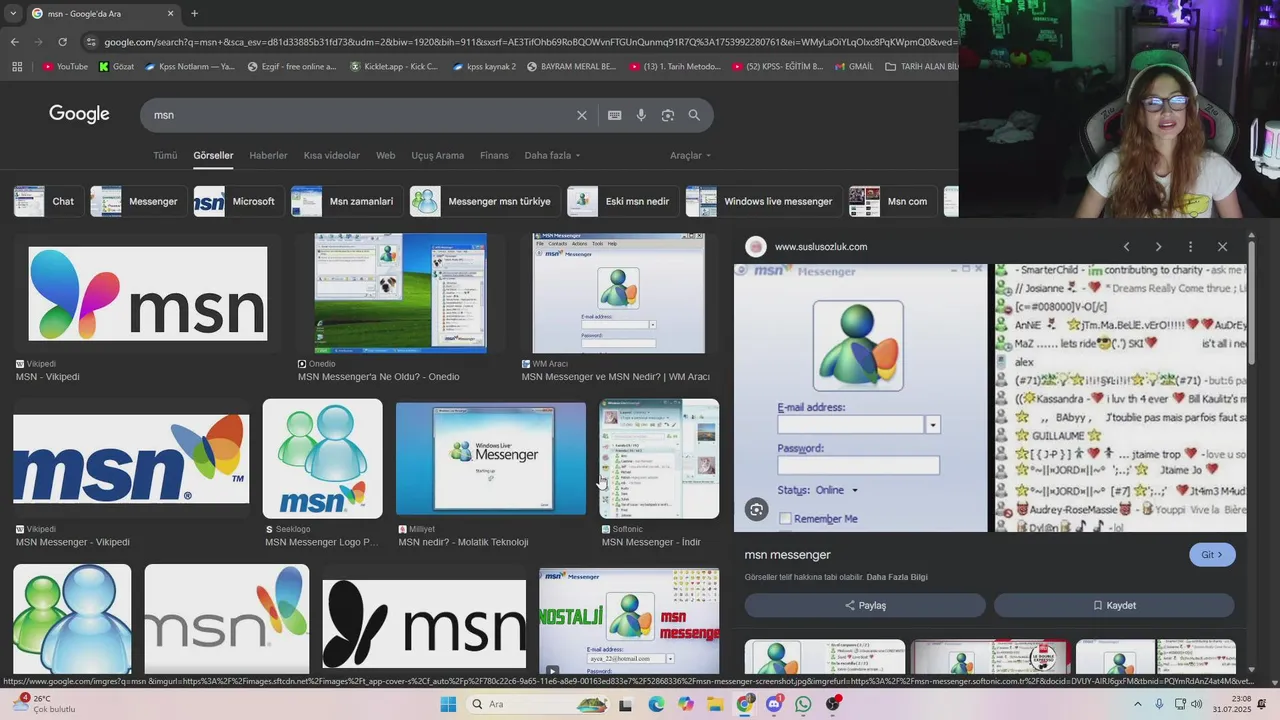Open the Seeklogo MSN Messenger Logo thumbnail
Viewport: 1280px width, 720px height.
(322, 459)
